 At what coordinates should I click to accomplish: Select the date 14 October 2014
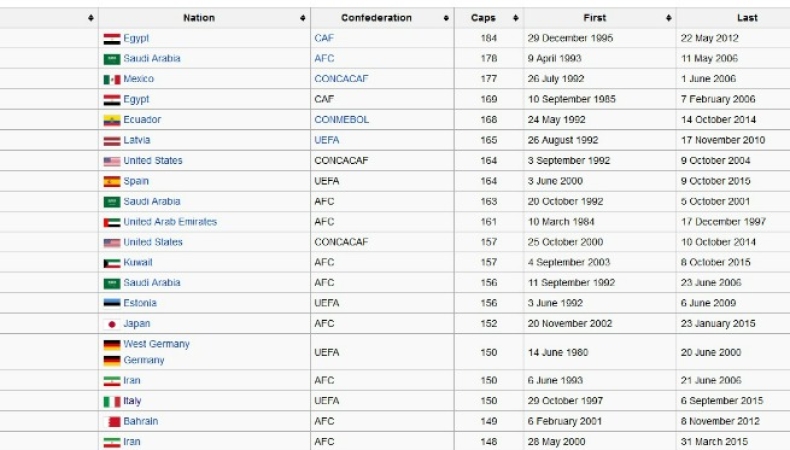coord(718,119)
